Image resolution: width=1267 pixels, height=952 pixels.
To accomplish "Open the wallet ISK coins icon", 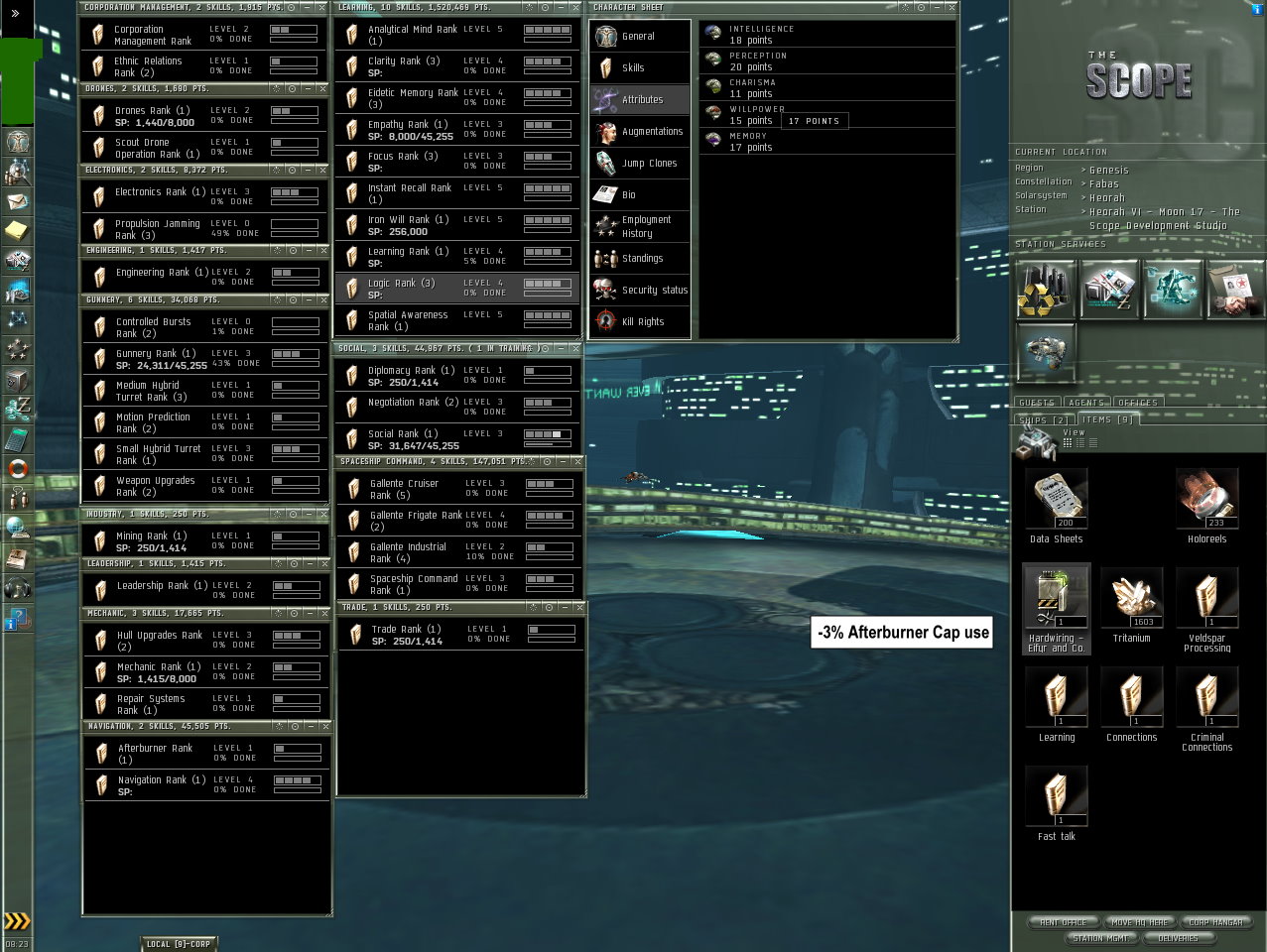I will point(17,410).
